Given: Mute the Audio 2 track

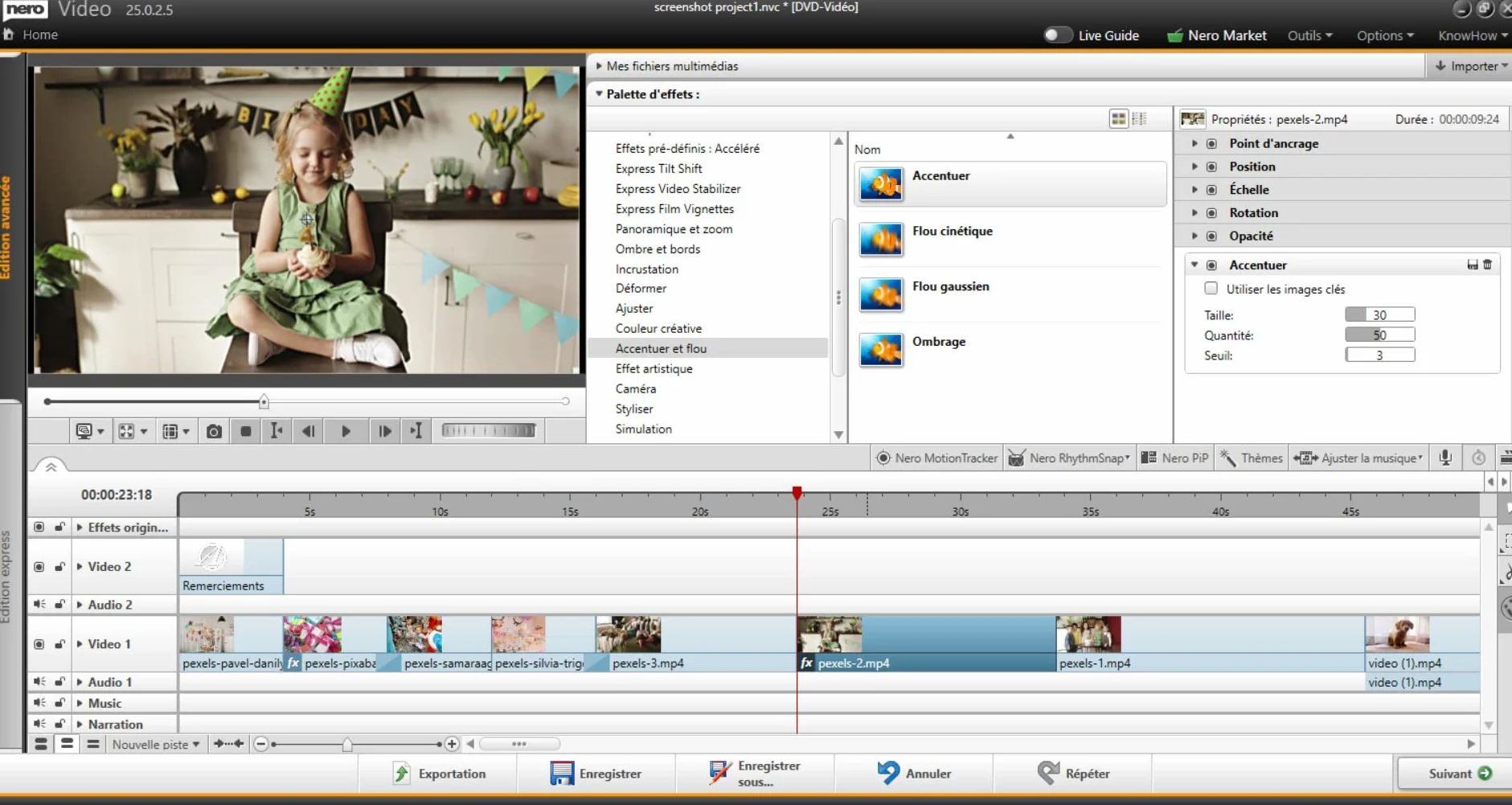Looking at the screenshot, I should click(39, 604).
